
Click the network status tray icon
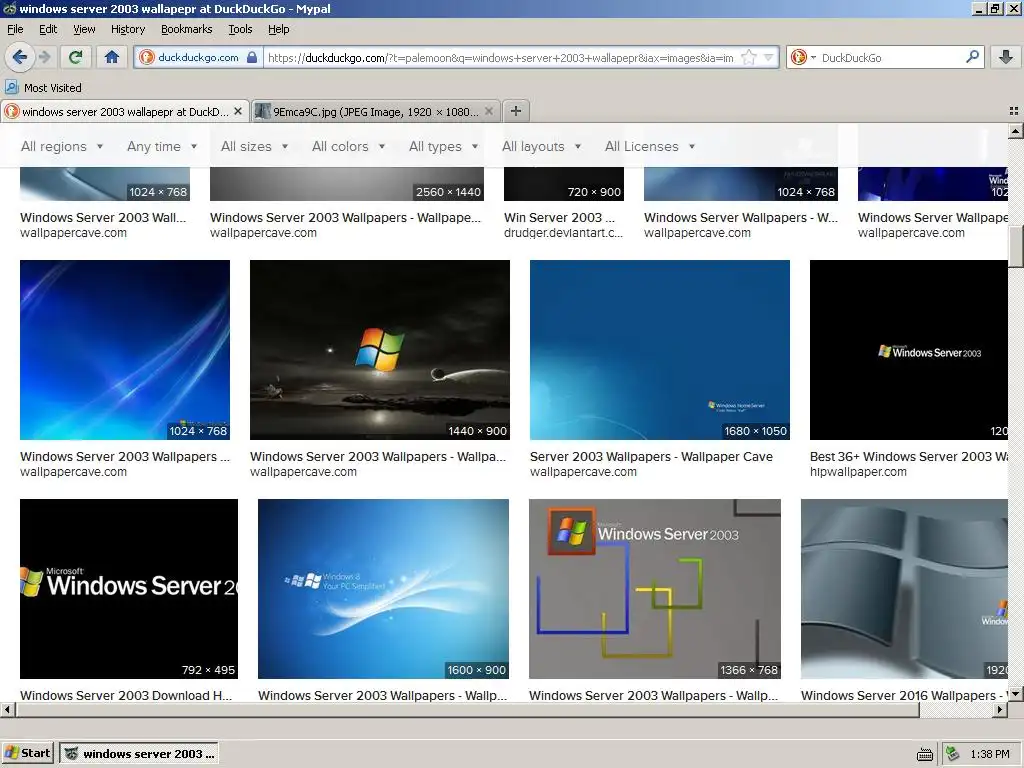[x=953, y=754]
